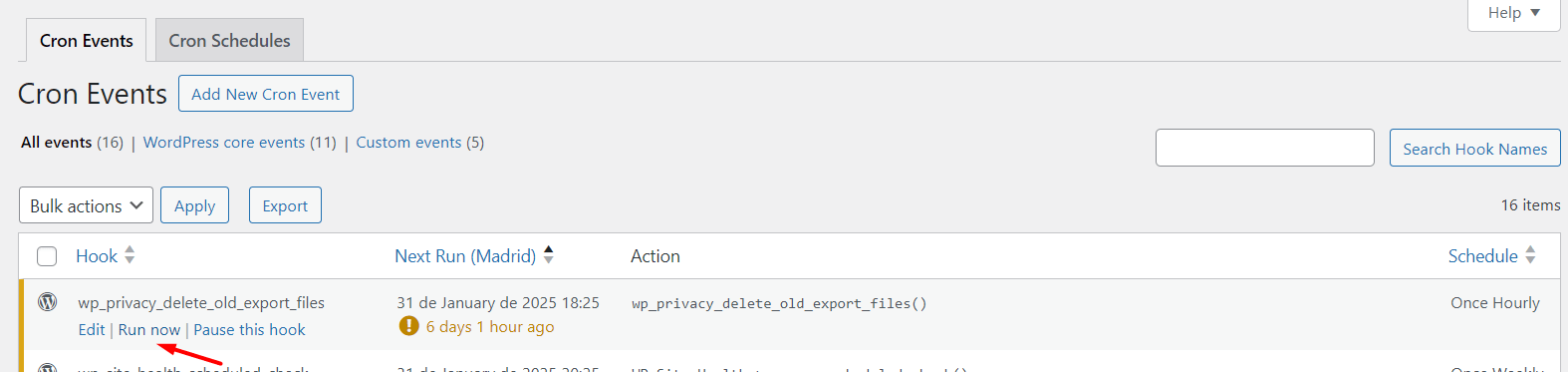Run the wp_privacy_delete_old_export_files hook now
This screenshot has width=1568, height=372.
click(149, 330)
